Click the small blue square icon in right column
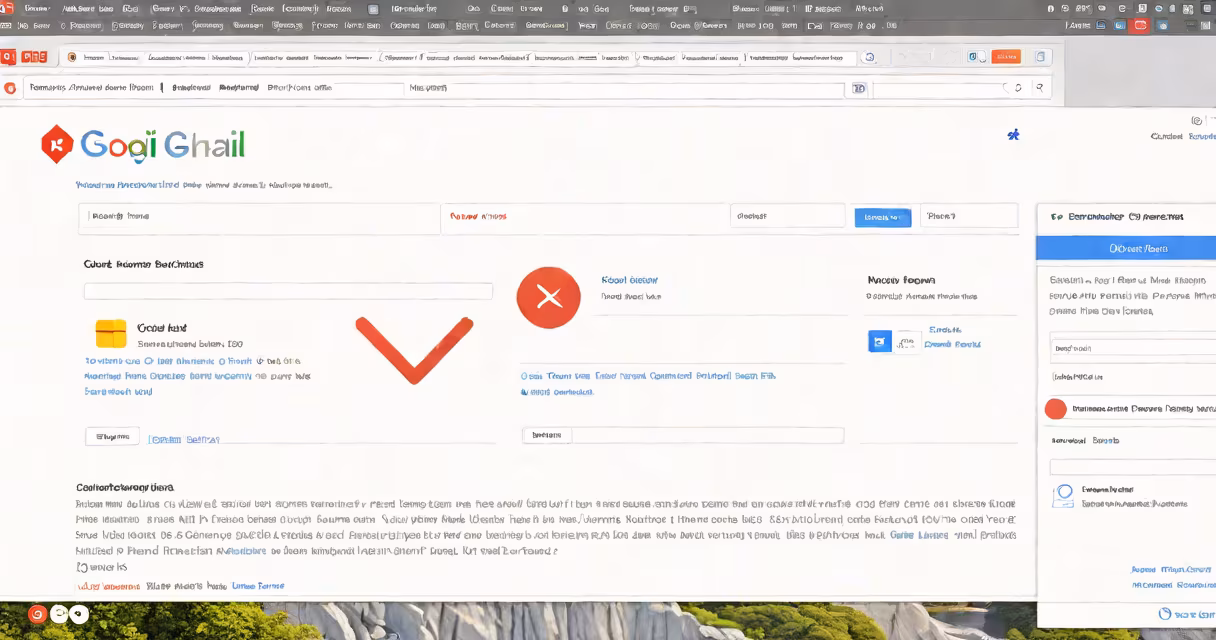 pyautogui.click(x=879, y=341)
